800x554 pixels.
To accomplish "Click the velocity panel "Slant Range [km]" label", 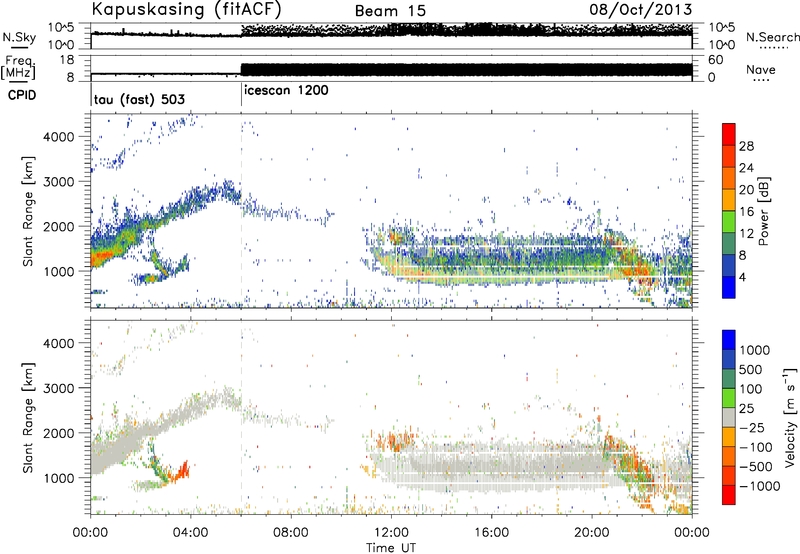I will (29, 417).
